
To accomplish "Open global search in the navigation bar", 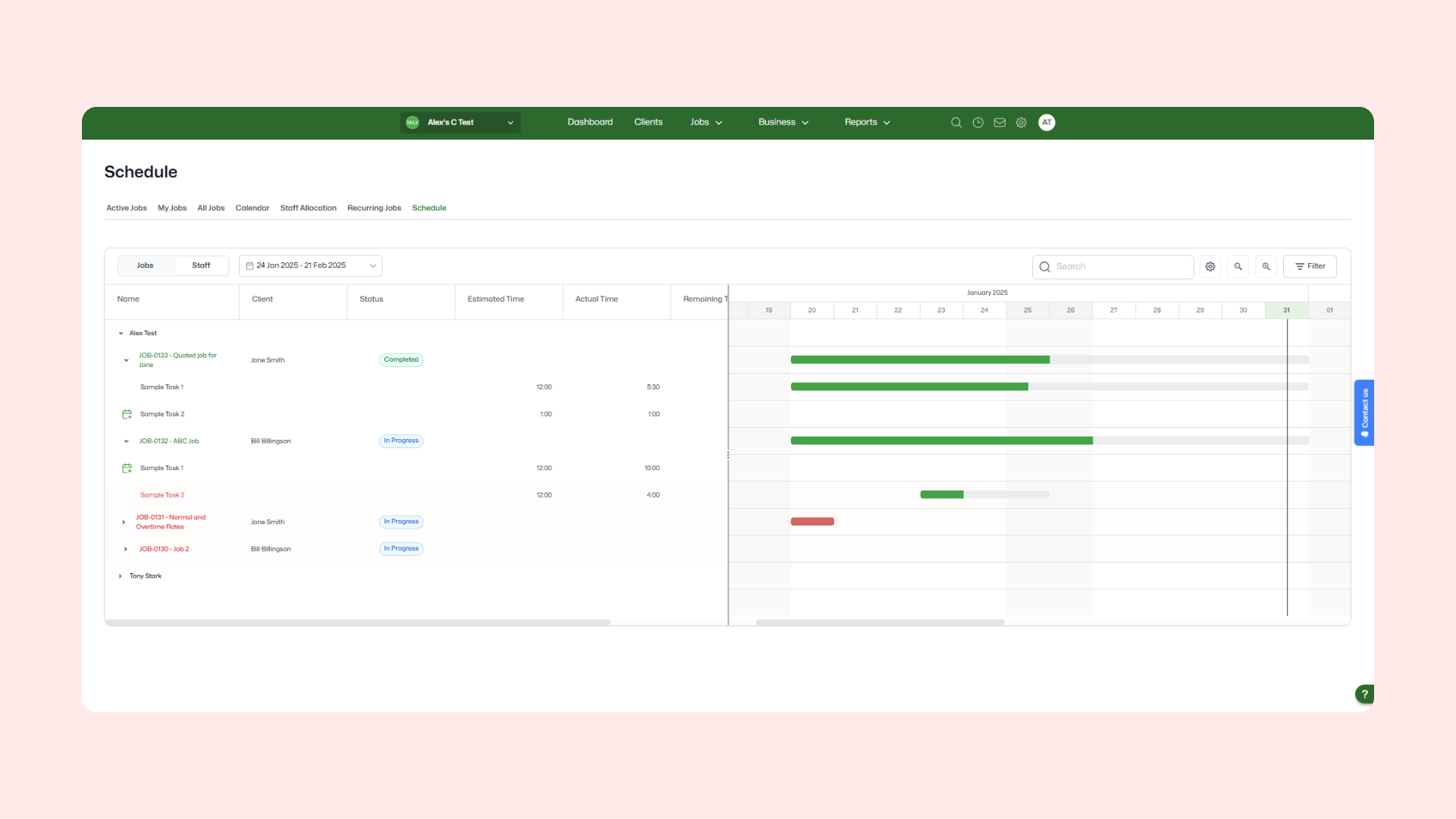I will [955, 122].
